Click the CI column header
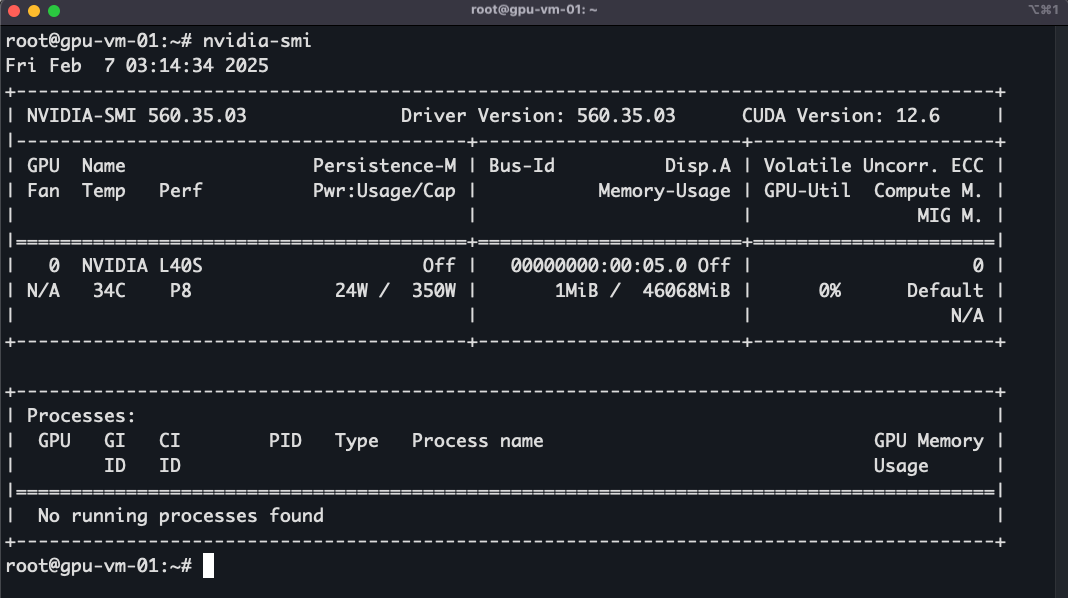 (x=170, y=441)
